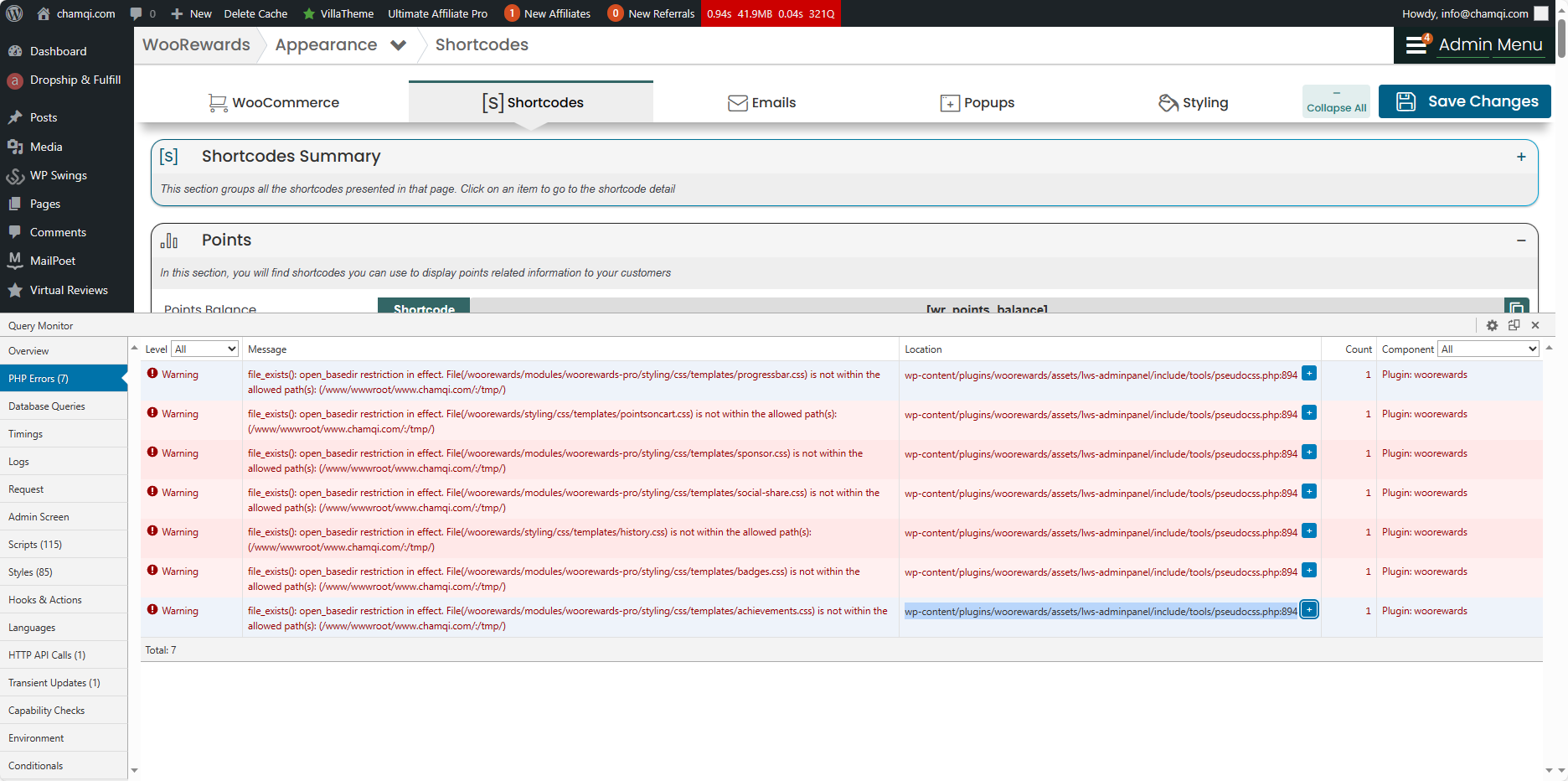Image resolution: width=1568 pixels, height=781 pixels.
Task: Open Timings panel
Action: (x=64, y=434)
